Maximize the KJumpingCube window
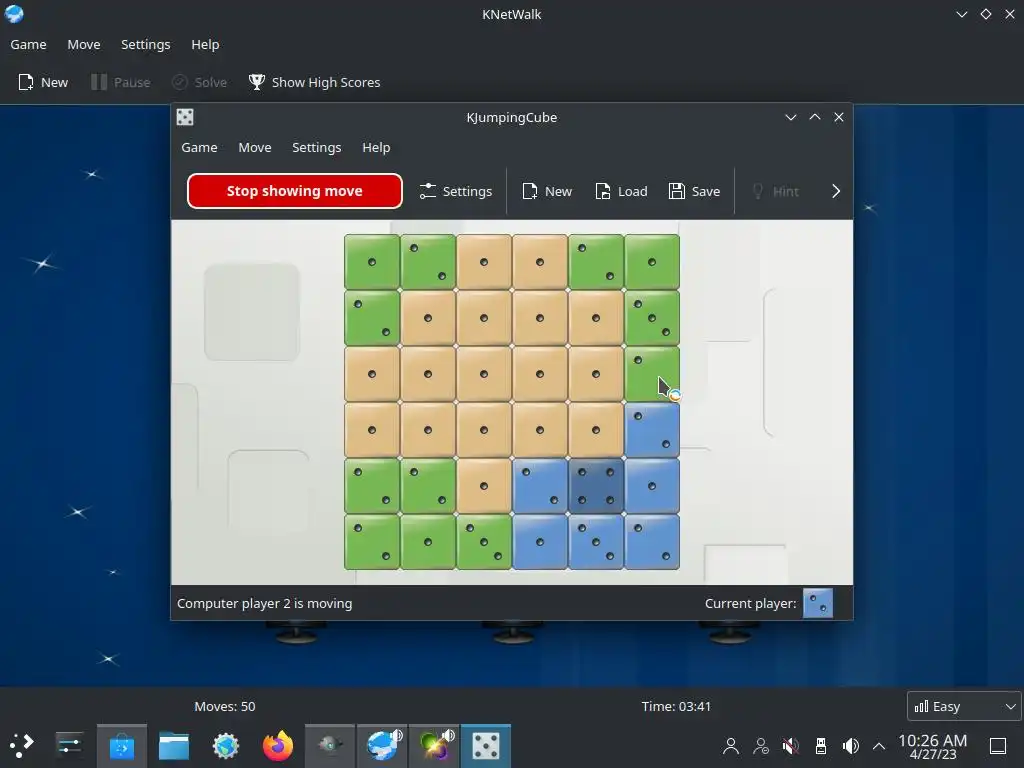The width and height of the screenshot is (1024, 768). tap(815, 117)
